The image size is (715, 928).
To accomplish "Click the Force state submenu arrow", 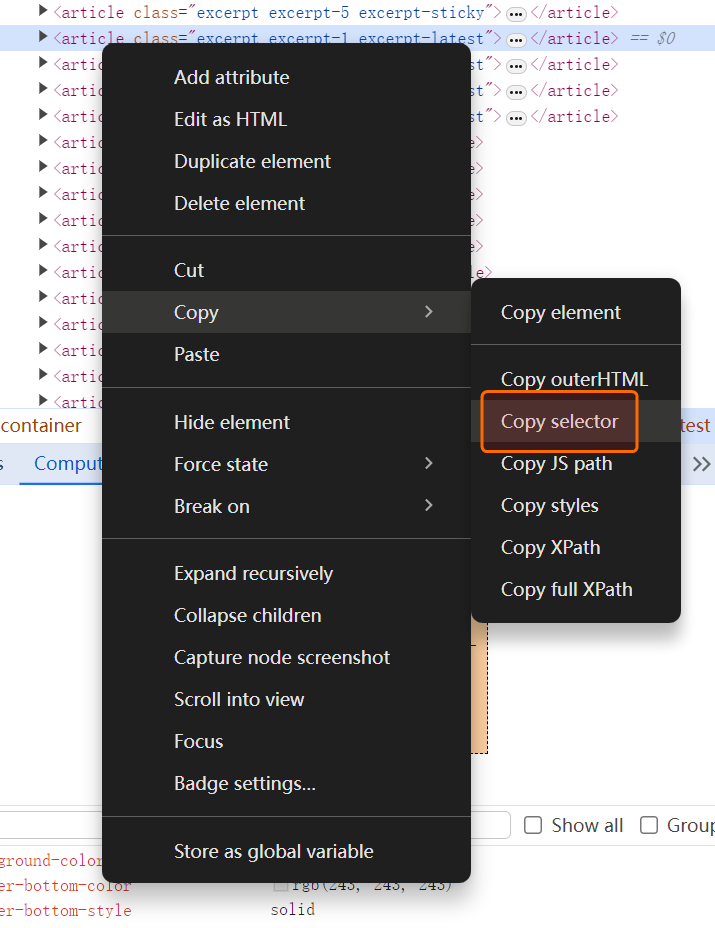I will (429, 464).
